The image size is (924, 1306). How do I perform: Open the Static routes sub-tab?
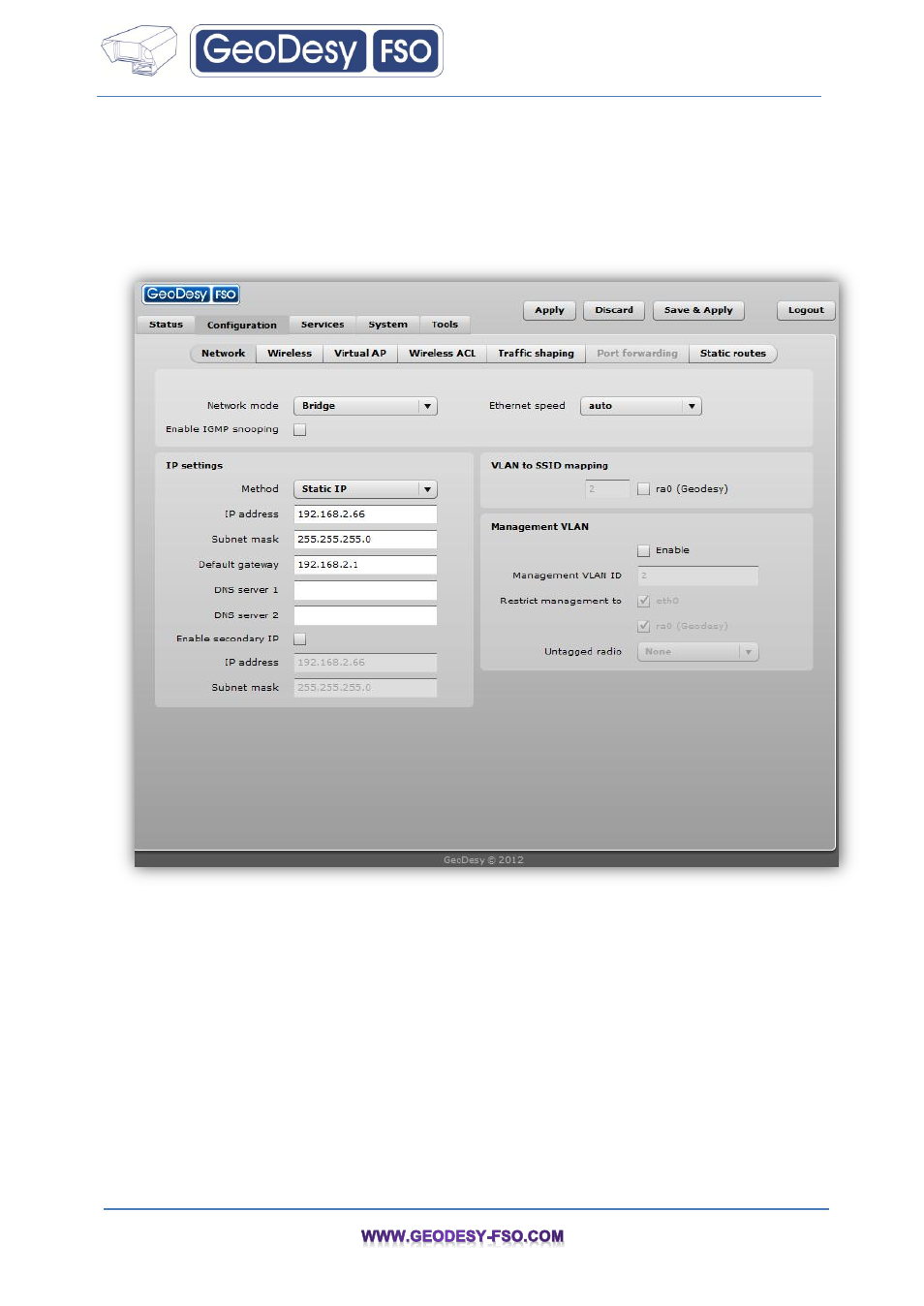click(733, 354)
